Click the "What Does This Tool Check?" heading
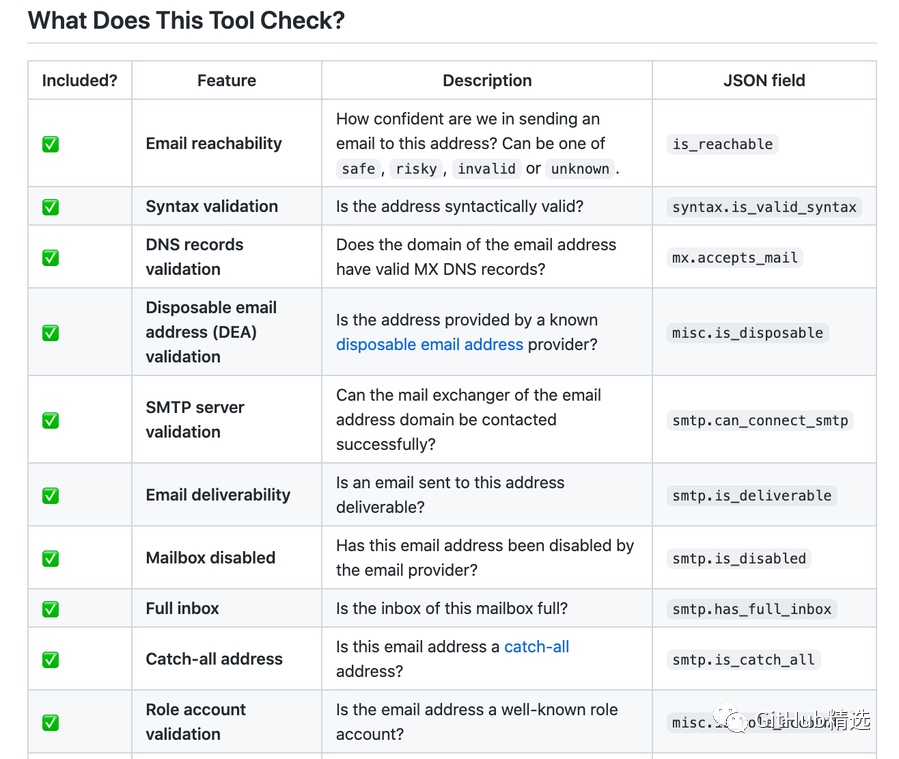The height and width of the screenshot is (759, 899). click(x=186, y=20)
